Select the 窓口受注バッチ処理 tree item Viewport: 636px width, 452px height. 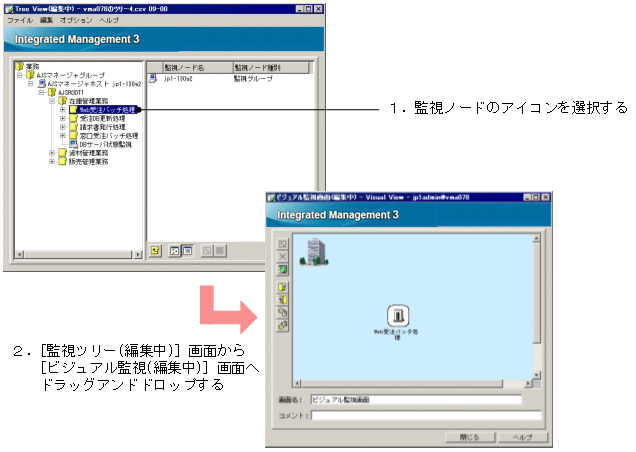point(109,136)
